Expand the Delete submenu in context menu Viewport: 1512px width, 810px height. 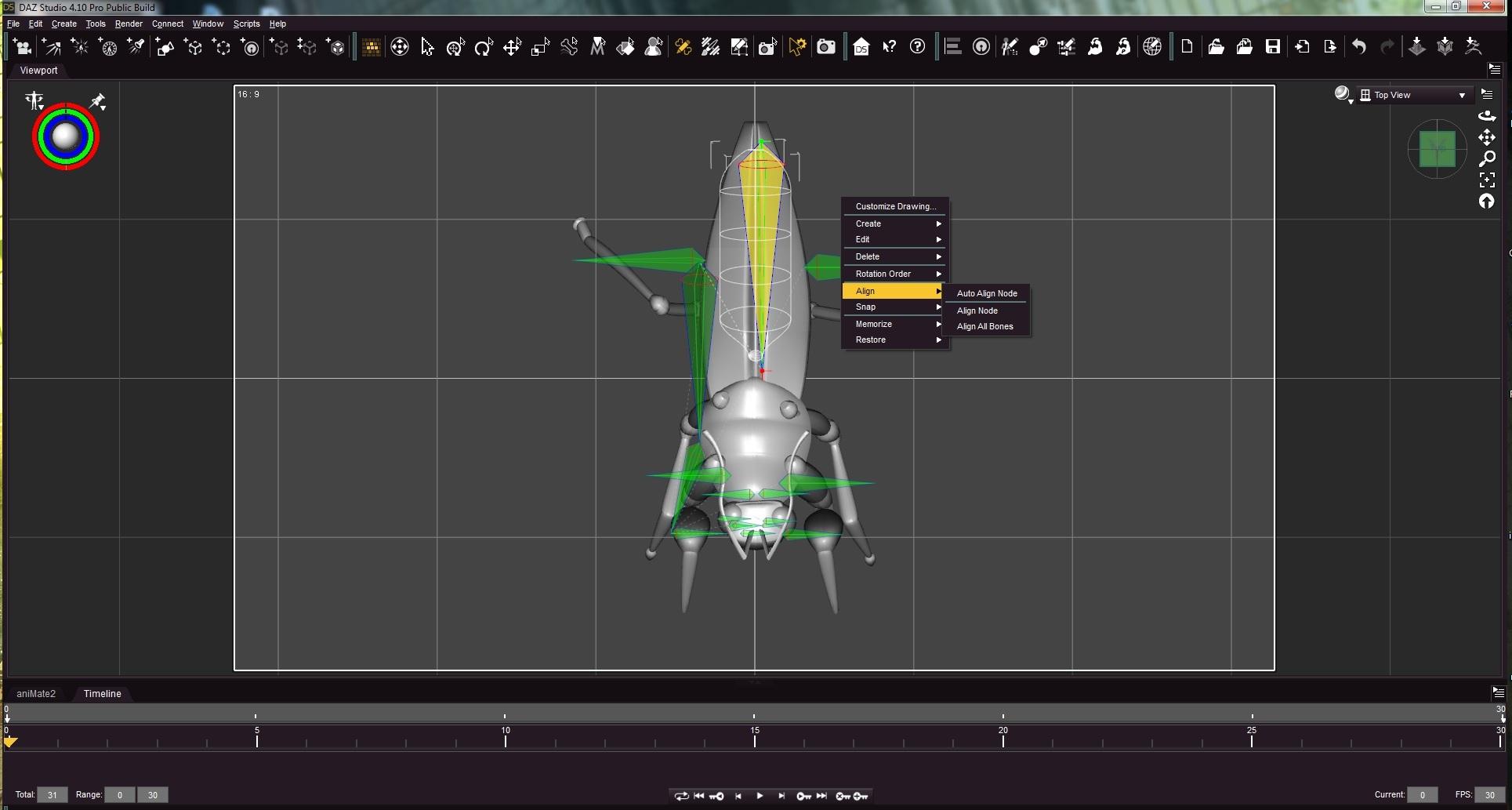[x=894, y=256]
